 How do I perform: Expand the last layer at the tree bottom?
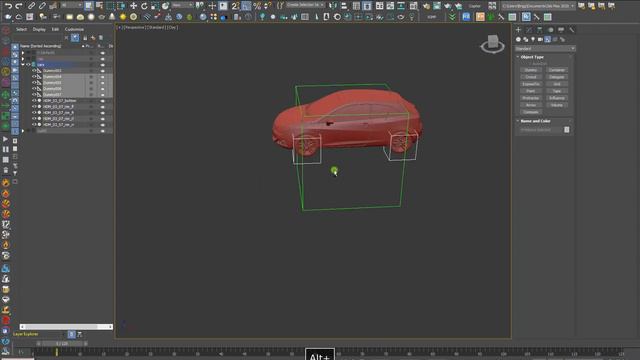click(23, 131)
